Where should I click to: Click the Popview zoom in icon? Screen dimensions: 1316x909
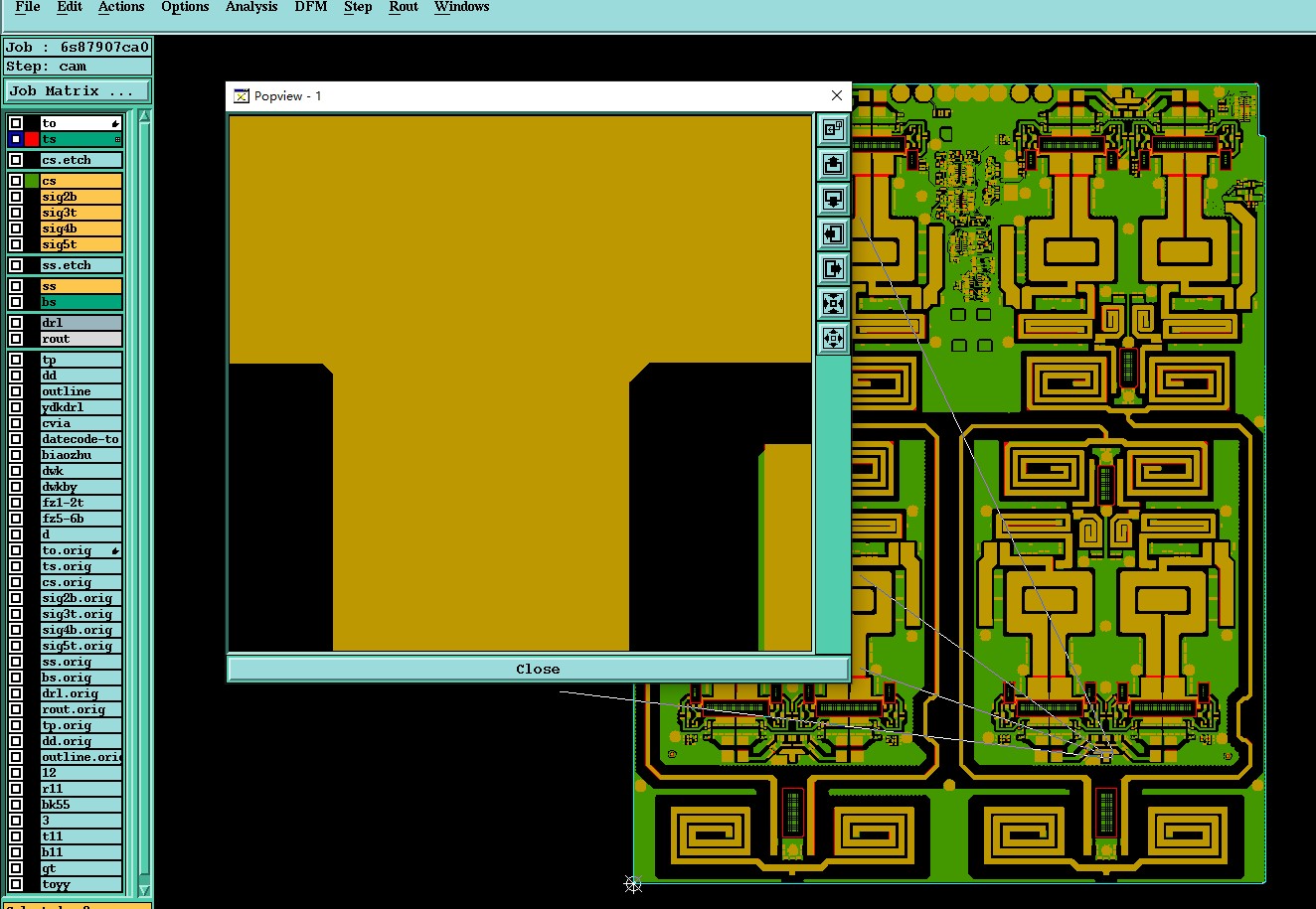833,303
